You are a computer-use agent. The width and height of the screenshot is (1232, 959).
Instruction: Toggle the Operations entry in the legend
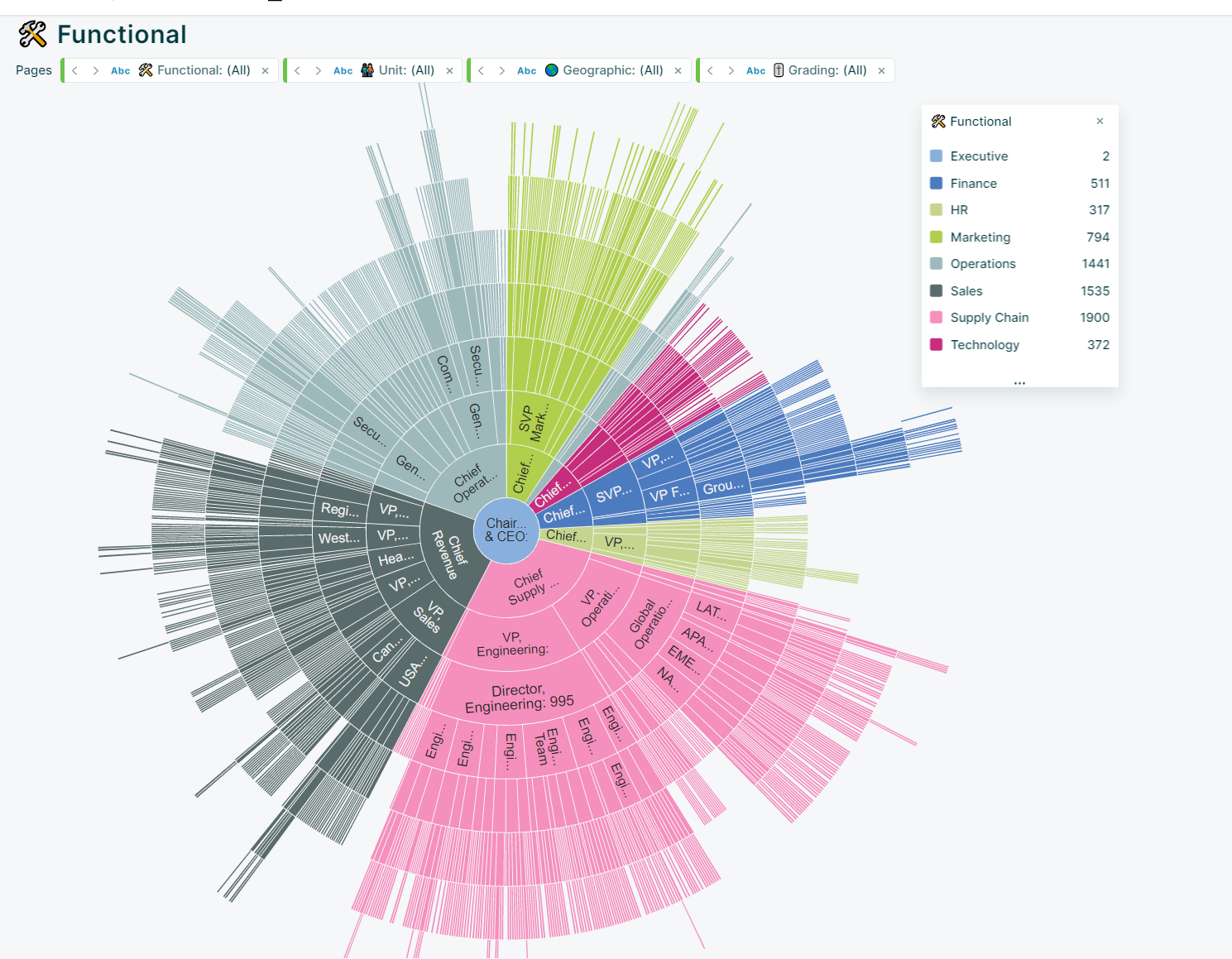click(x=984, y=263)
